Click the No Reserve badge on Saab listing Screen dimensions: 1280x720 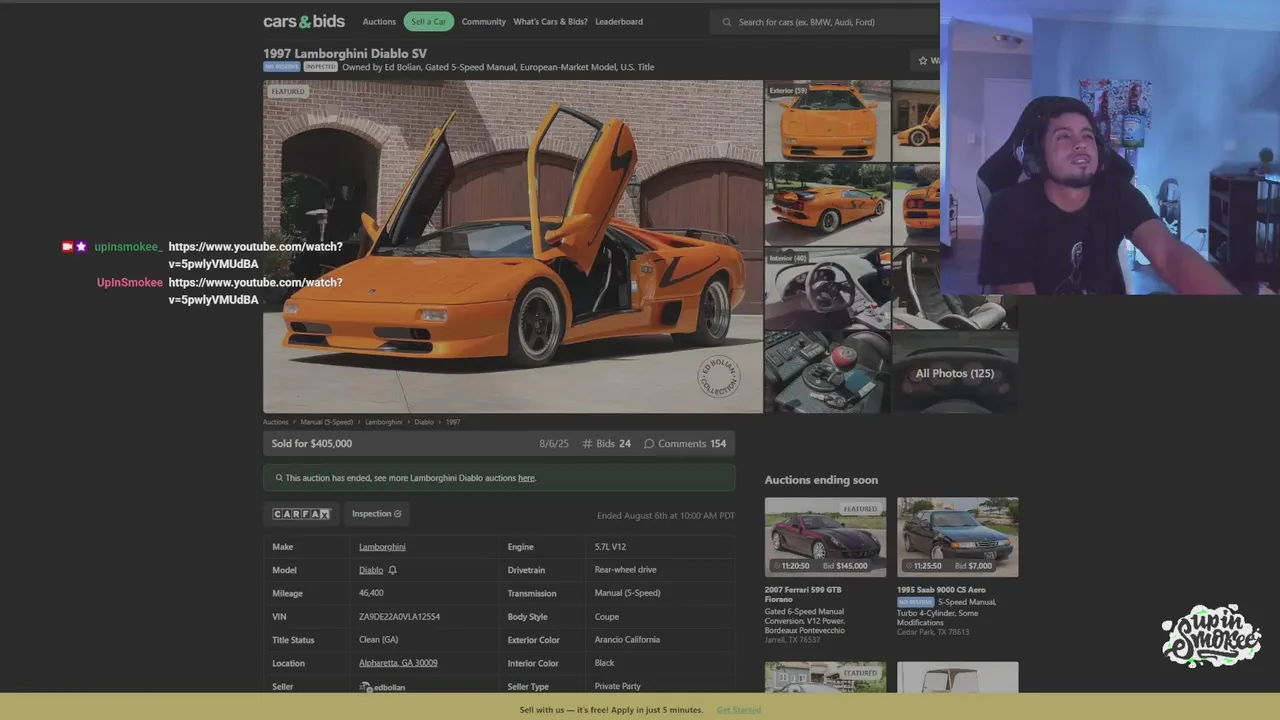point(915,602)
